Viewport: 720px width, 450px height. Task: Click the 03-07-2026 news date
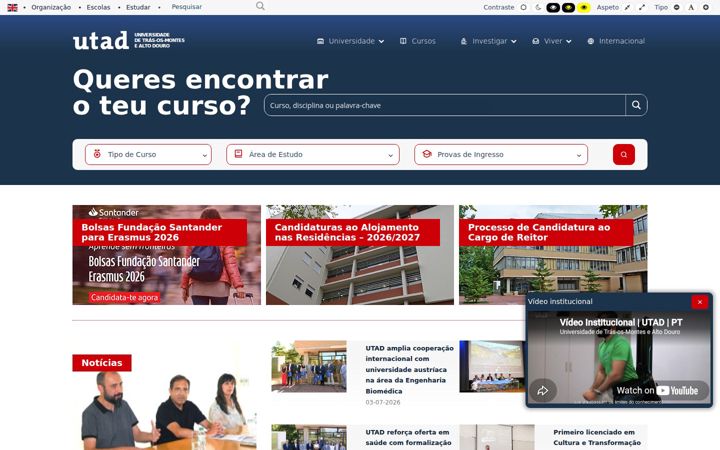click(x=382, y=402)
